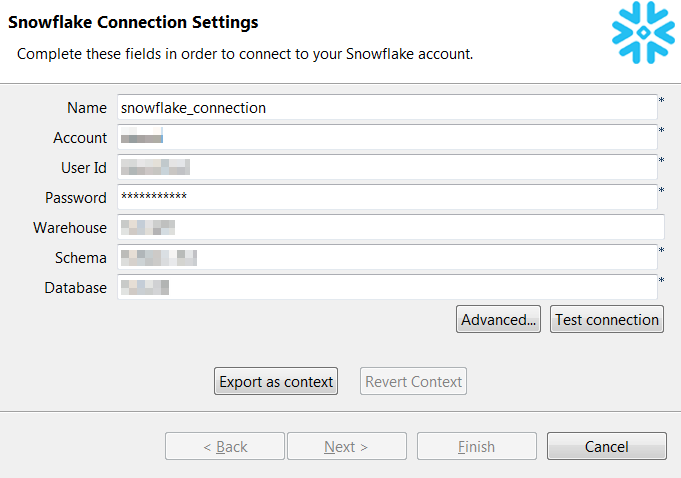The width and height of the screenshot is (681, 478).
Task: Go to the previous step with Back
Action: 225,446
